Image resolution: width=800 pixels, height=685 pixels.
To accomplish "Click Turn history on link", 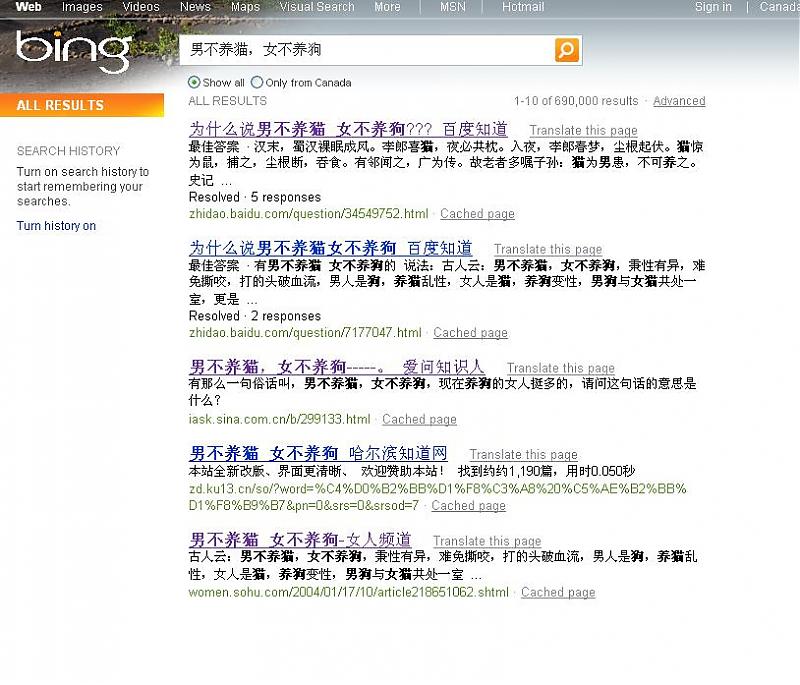I will coord(56,225).
